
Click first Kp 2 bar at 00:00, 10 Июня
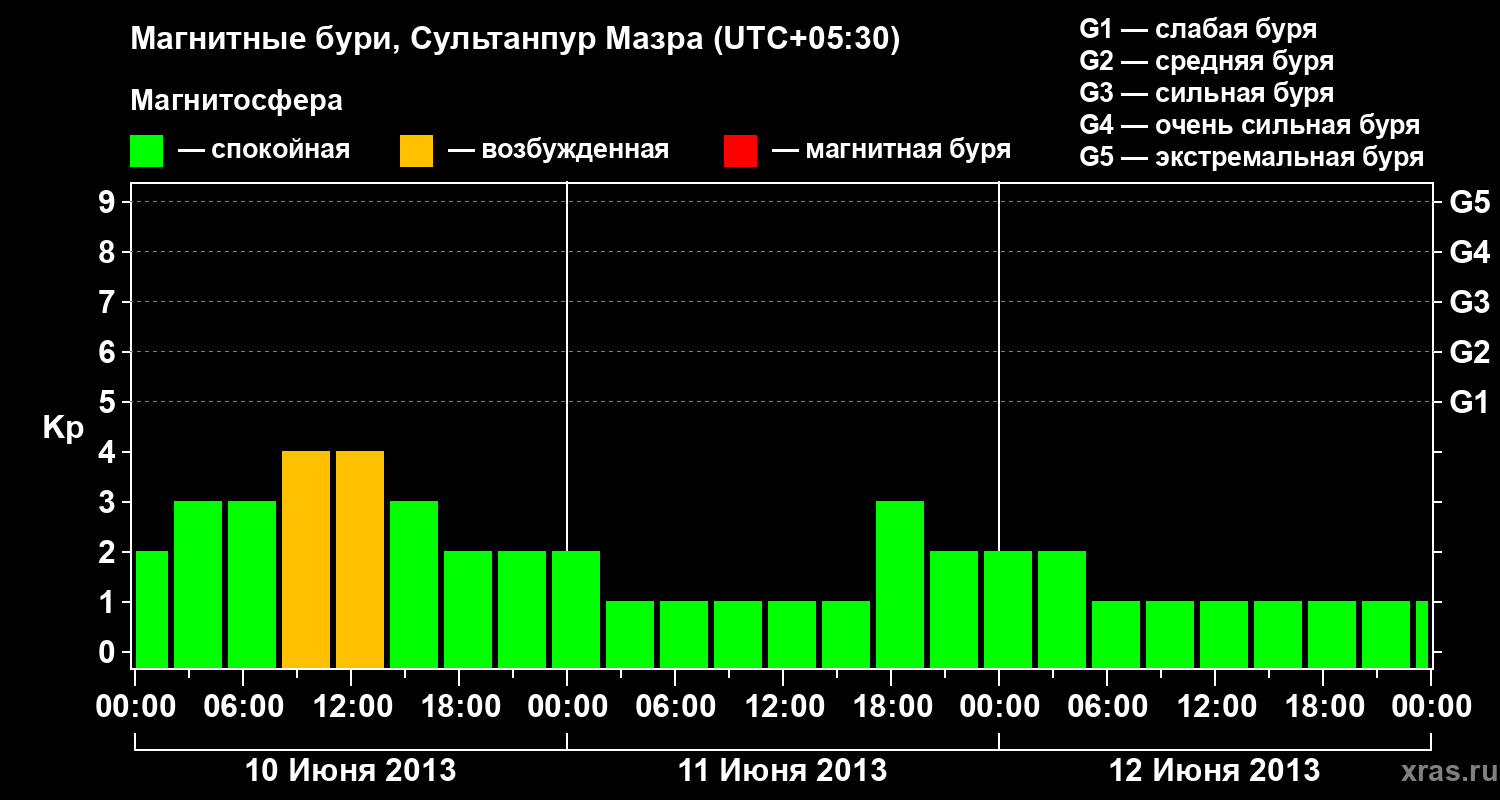tap(151, 610)
